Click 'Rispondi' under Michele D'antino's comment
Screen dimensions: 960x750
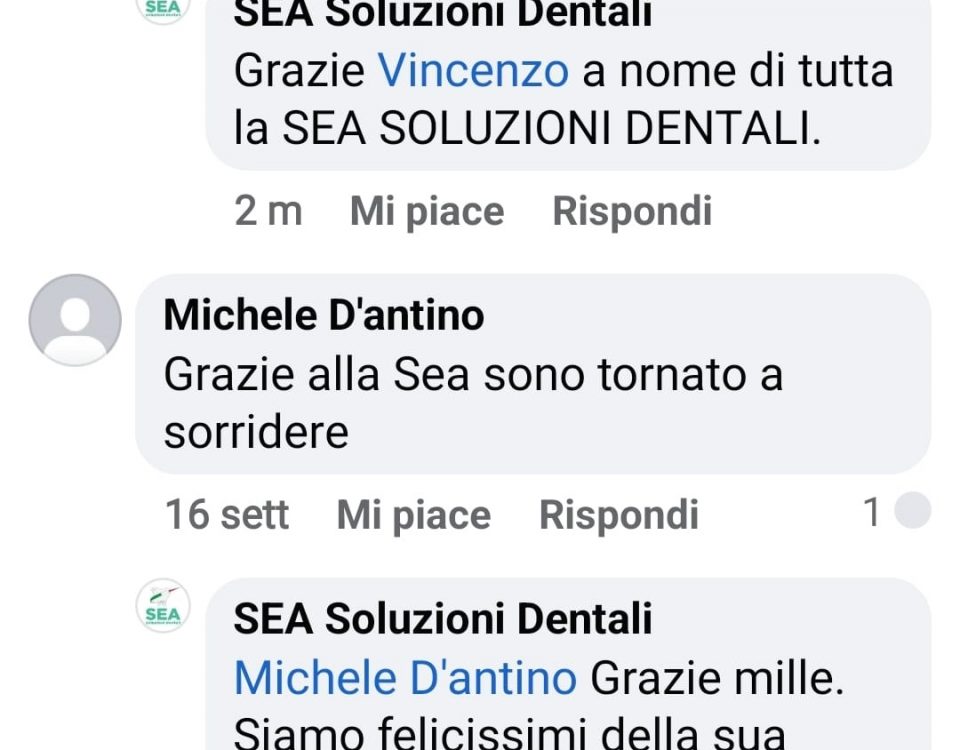[x=618, y=514]
